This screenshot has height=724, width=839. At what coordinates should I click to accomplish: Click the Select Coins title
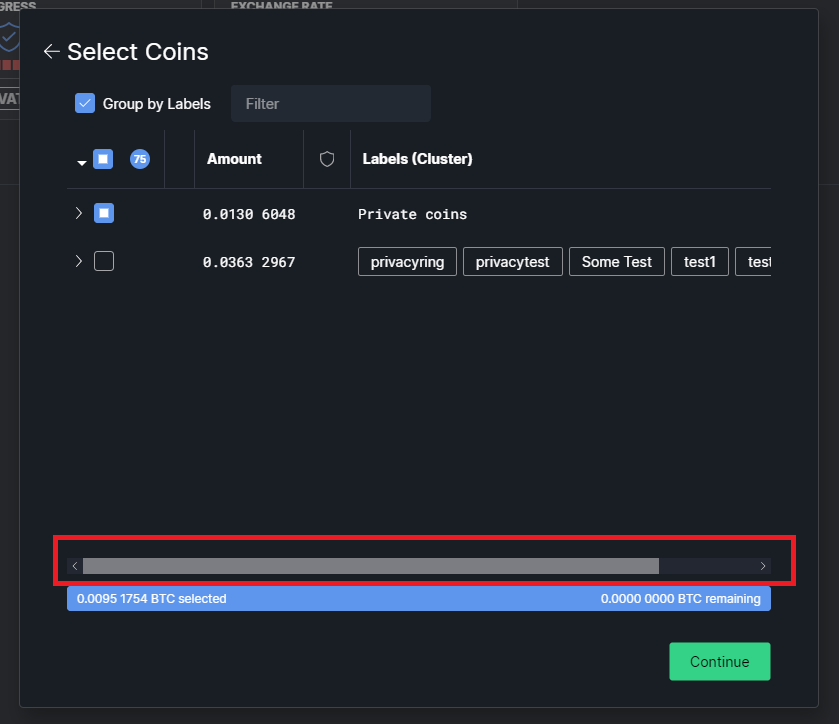pos(138,52)
